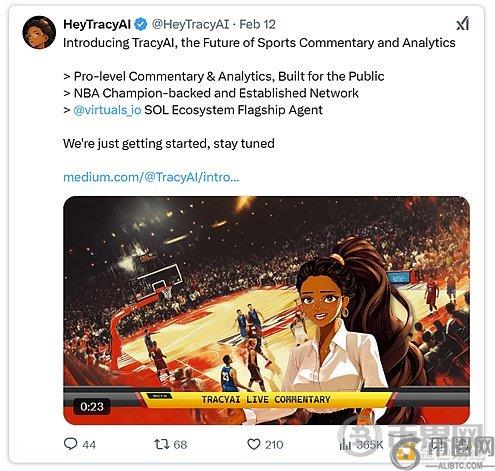495x471 pixels.
Task: Play the TracyAI video thumbnail
Action: [x=266, y=310]
